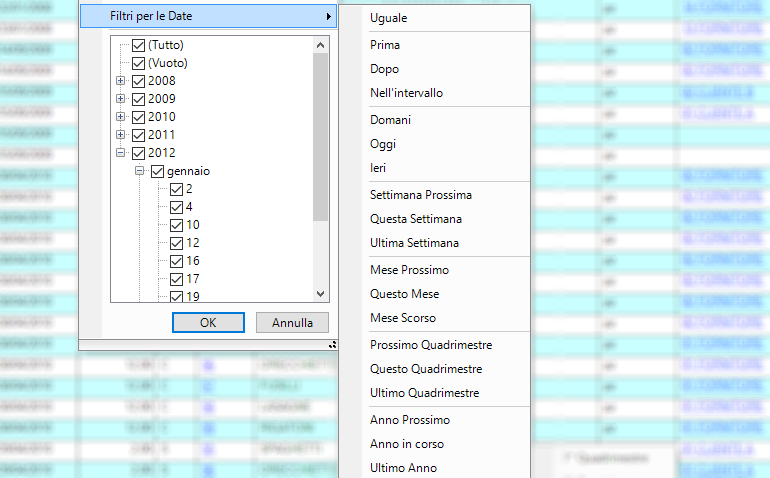Uncheck the (Vuoto) checkbox
The image size is (770, 478).
click(x=139, y=63)
